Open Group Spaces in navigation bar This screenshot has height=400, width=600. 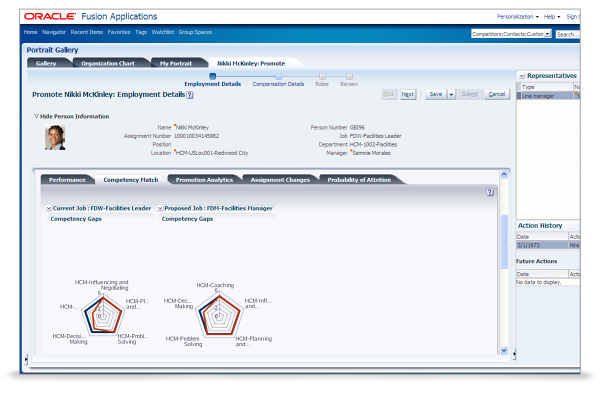tap(195, 32)
